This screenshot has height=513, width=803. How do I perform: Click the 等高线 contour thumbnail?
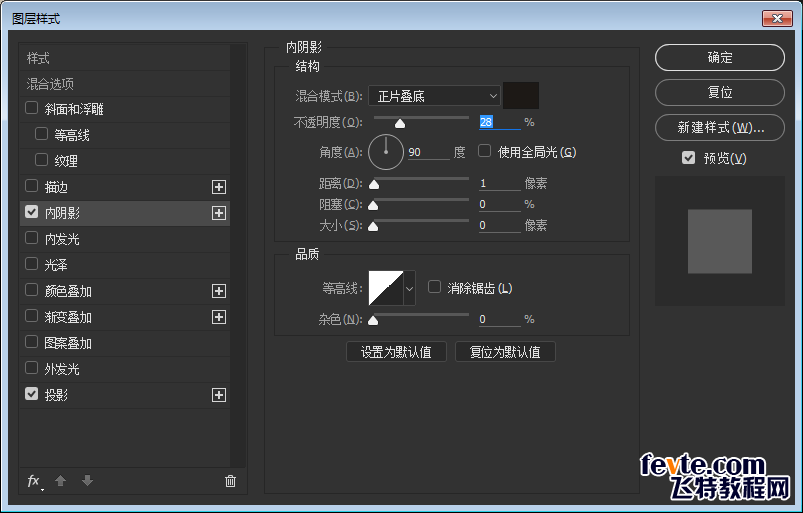[386, 288]
